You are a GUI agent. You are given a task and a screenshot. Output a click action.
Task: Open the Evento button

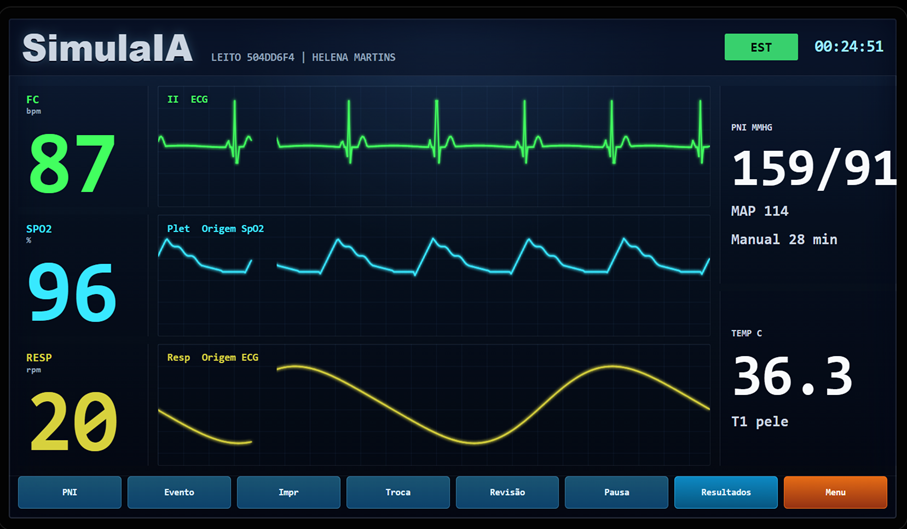pyautogui.click(x=179, y=492)
